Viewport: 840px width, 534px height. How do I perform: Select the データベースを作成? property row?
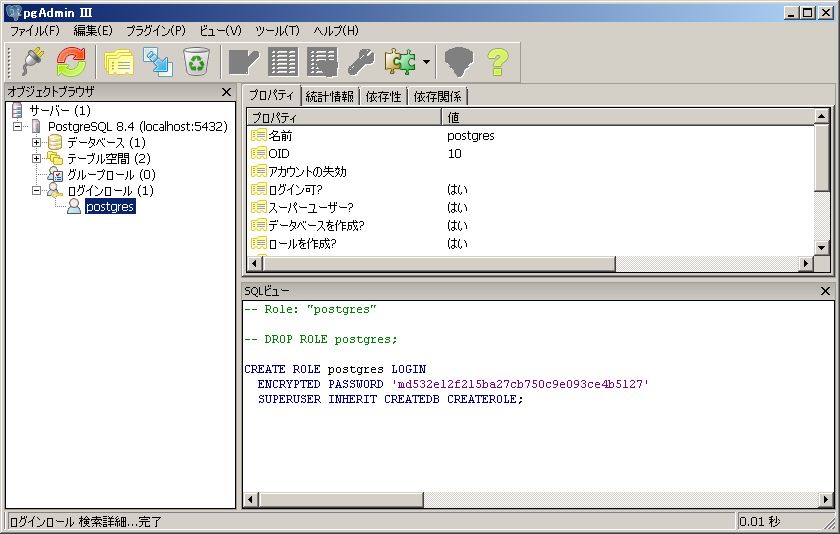[x=530, y=225]
